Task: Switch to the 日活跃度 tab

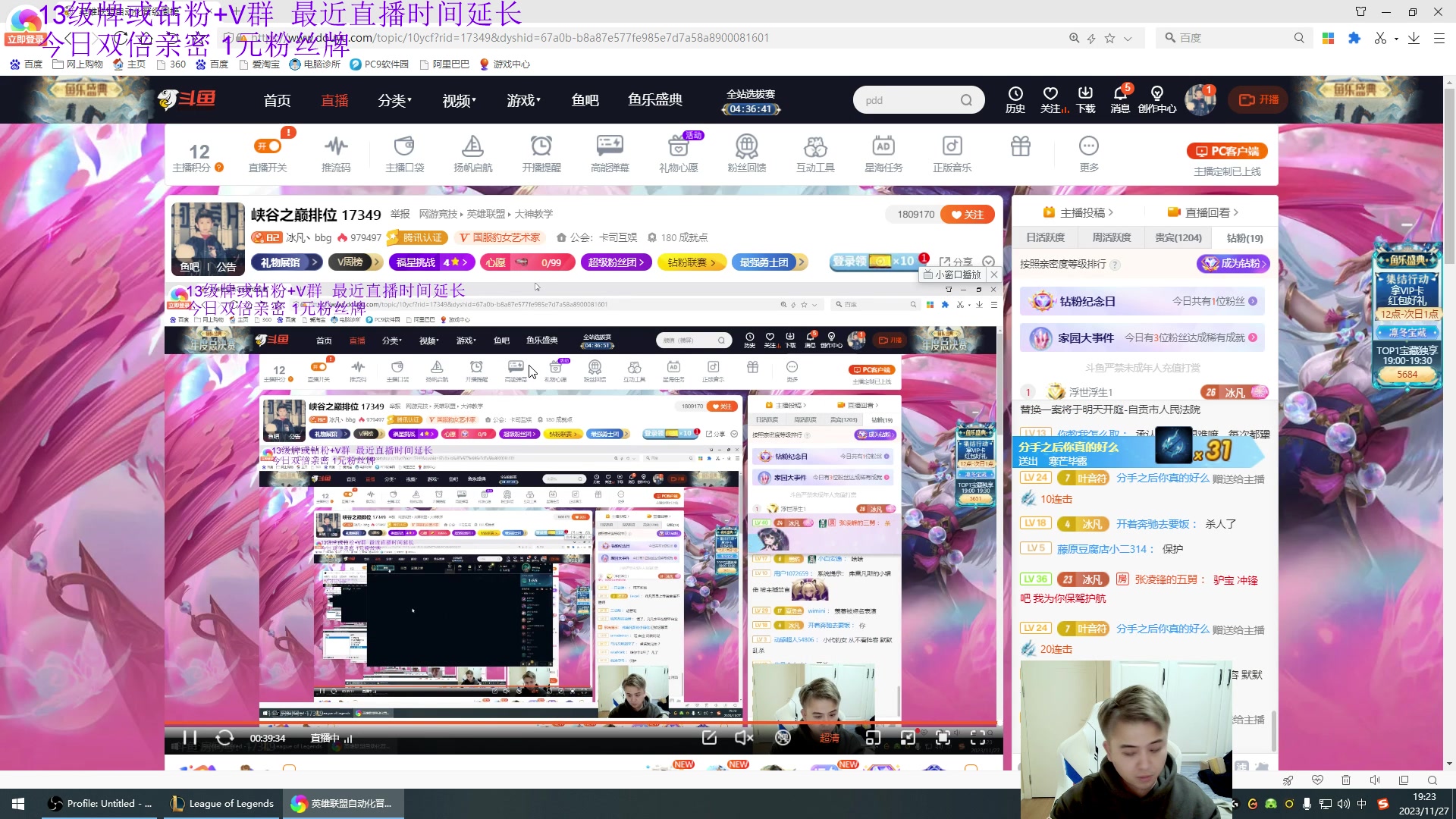Action: coord(1045,237)
